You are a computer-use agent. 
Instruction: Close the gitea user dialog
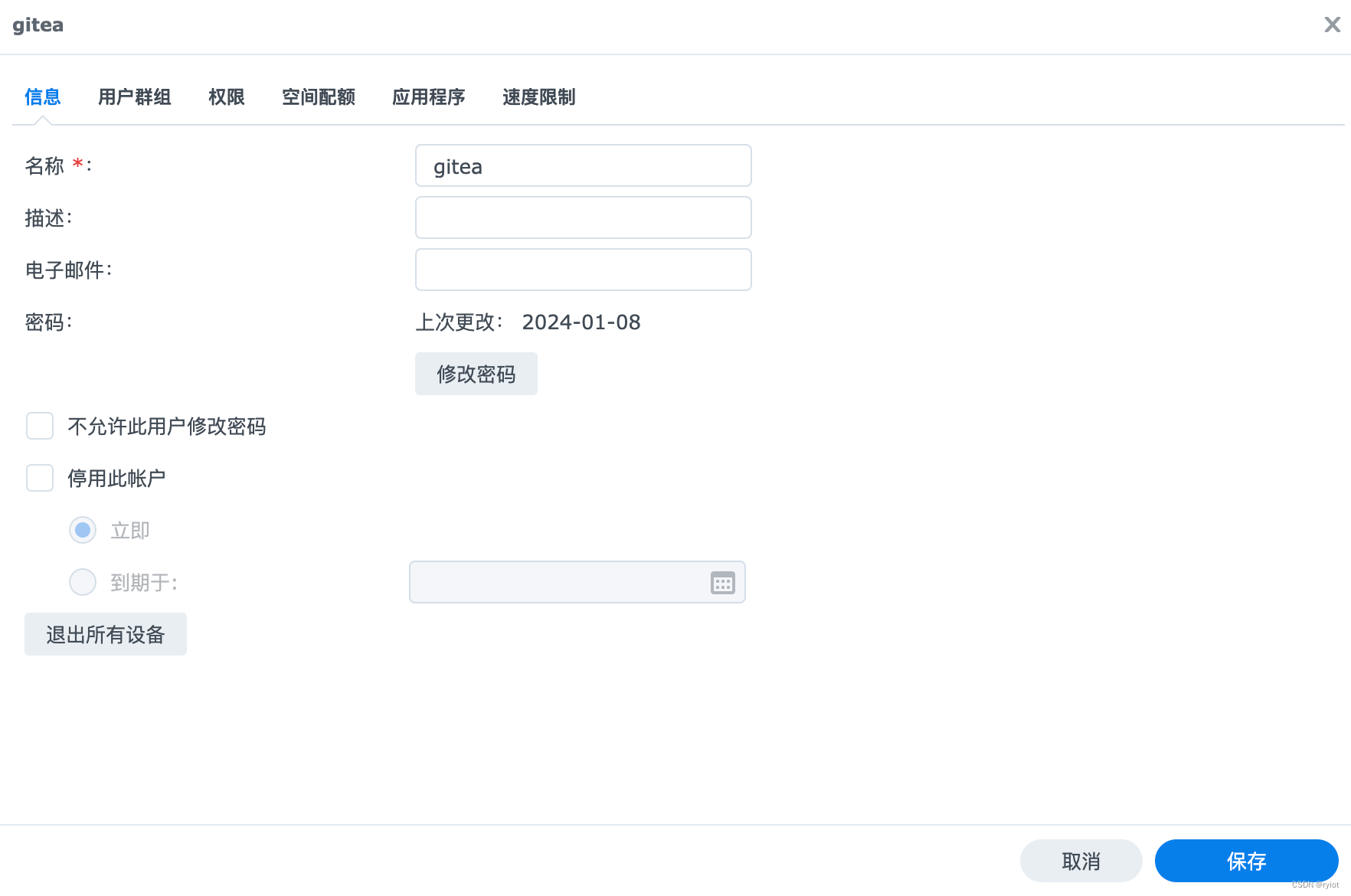tap(1332, 25)
